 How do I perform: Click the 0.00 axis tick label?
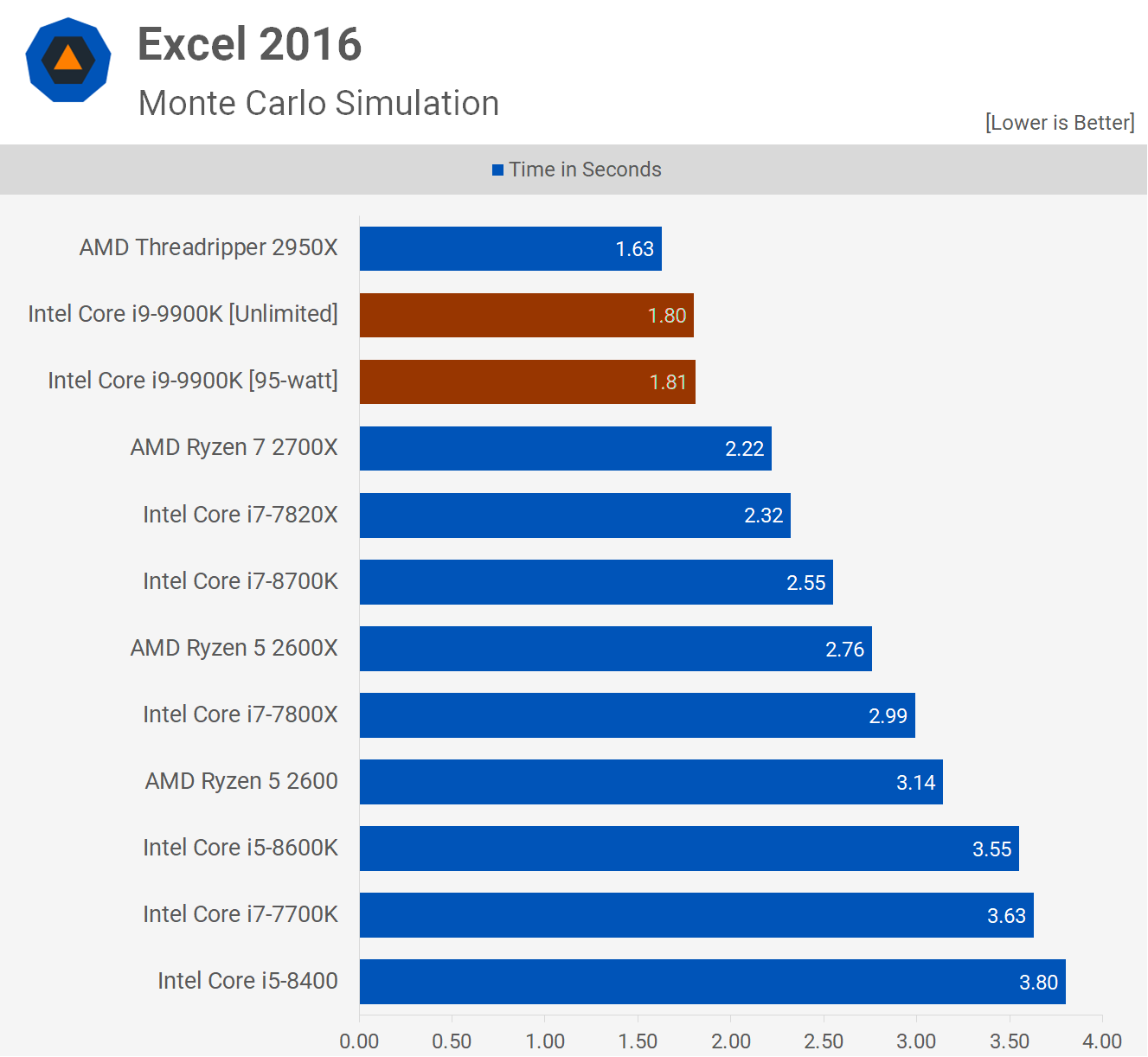[359, 1041]
